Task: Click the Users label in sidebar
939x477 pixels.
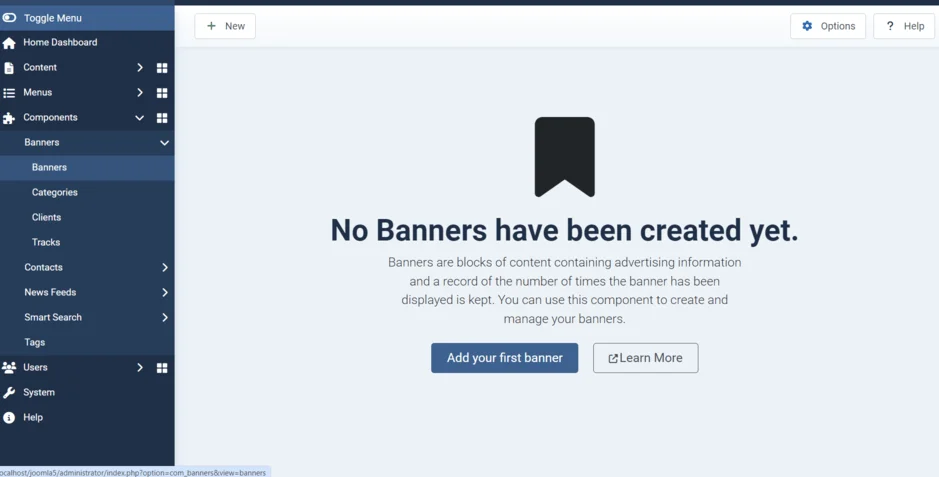Action: [x=35, y=367]
